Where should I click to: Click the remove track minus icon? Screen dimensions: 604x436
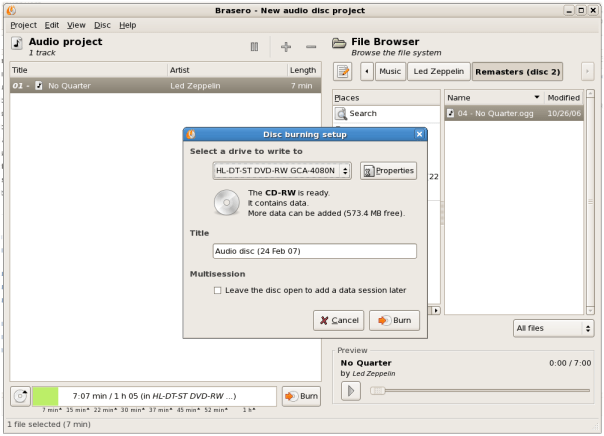point(311,46)
